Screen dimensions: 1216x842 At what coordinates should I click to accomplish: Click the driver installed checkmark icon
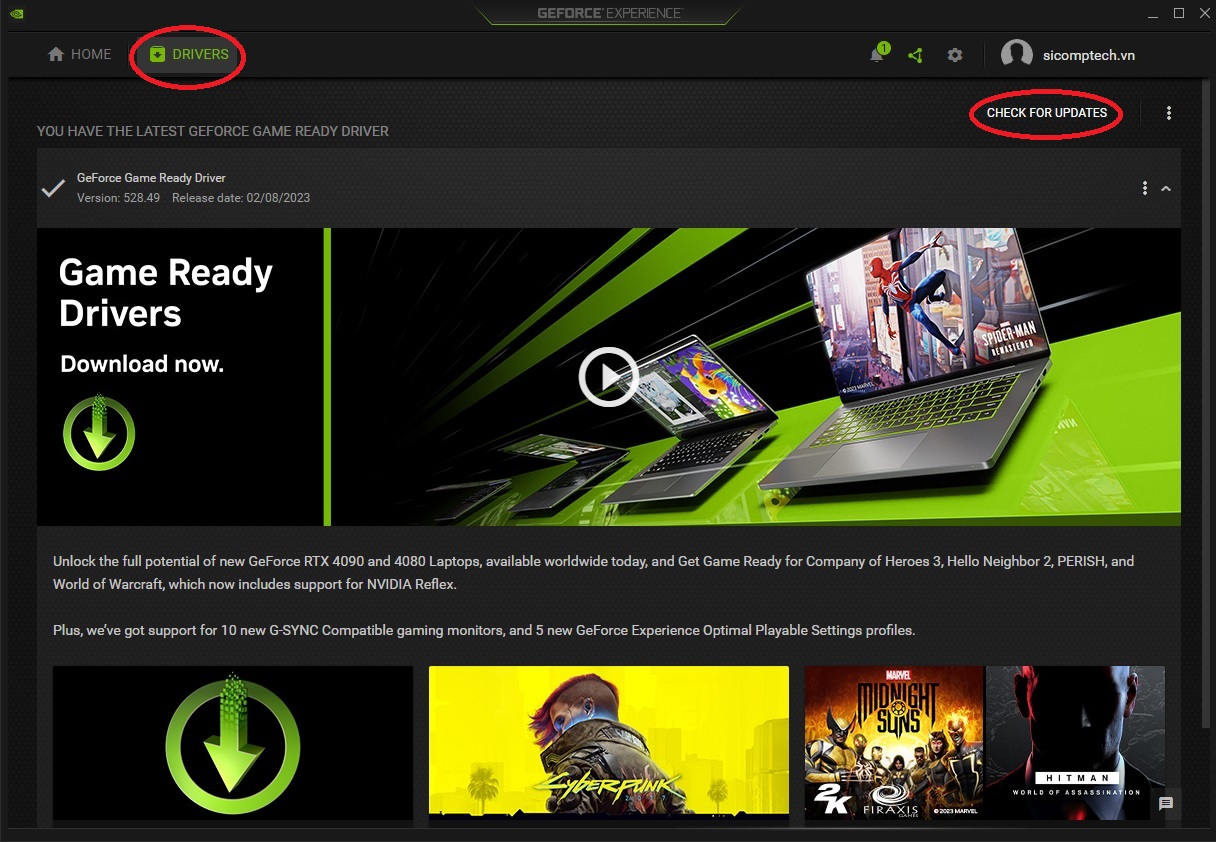53,188
